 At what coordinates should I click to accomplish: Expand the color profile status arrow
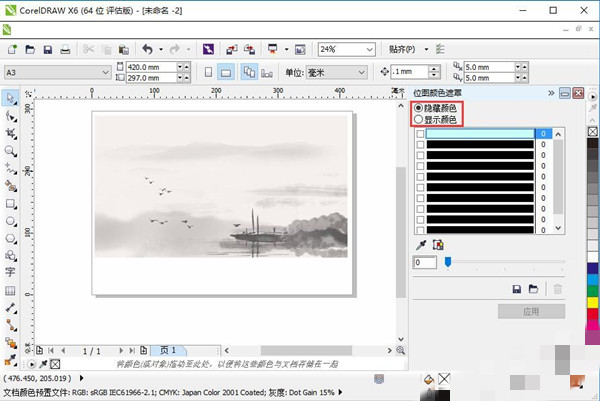(340, 392)
